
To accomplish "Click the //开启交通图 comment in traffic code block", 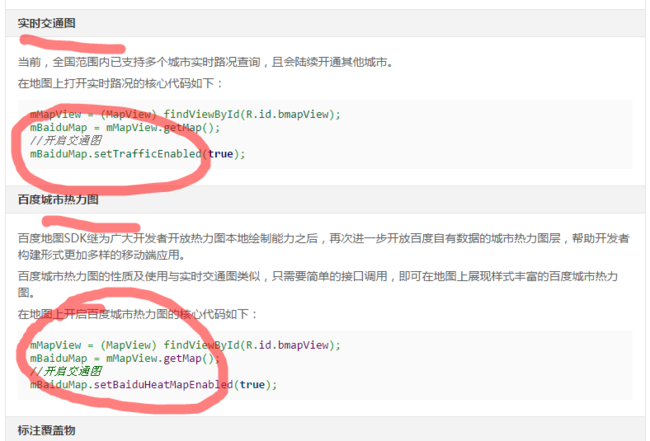I will pos(66,141).
